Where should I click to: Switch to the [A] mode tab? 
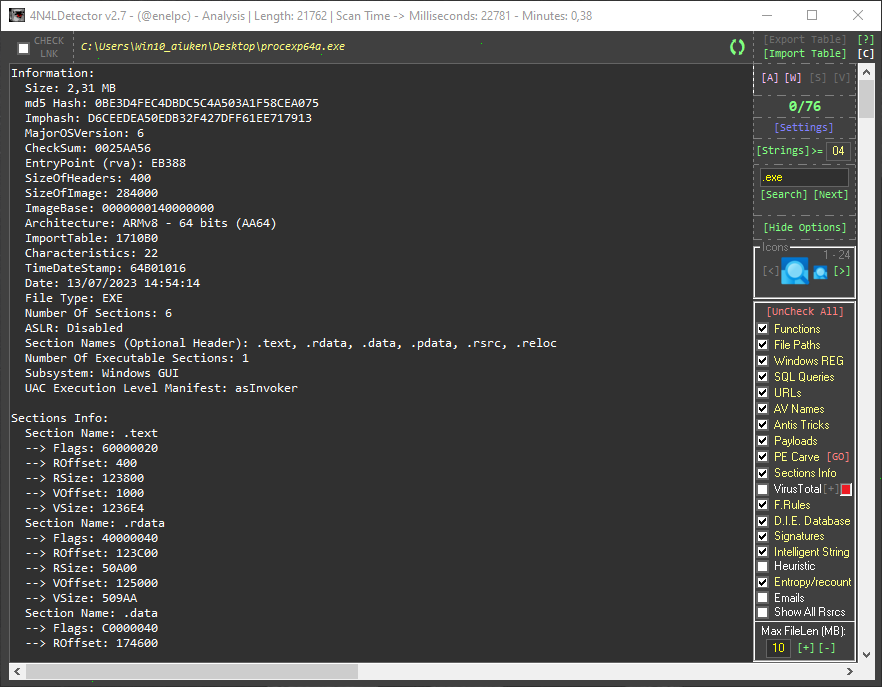[x=769, y=78]
